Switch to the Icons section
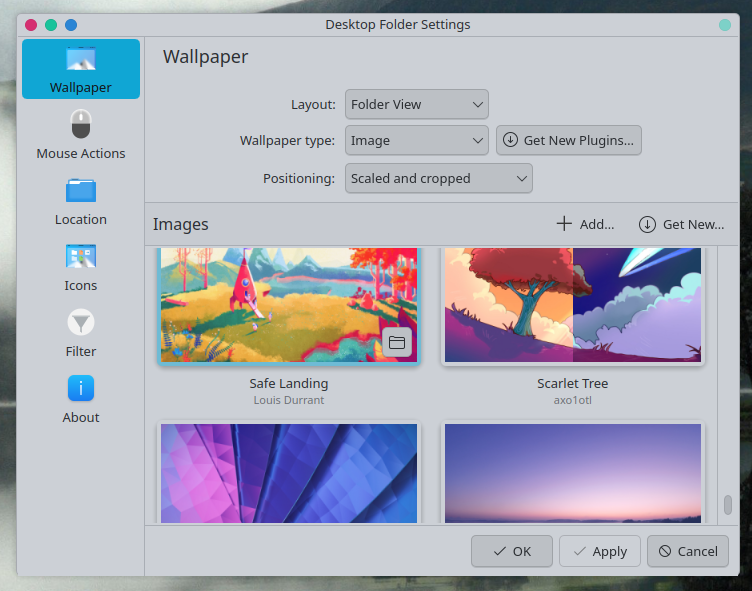 tap(81, 267)
